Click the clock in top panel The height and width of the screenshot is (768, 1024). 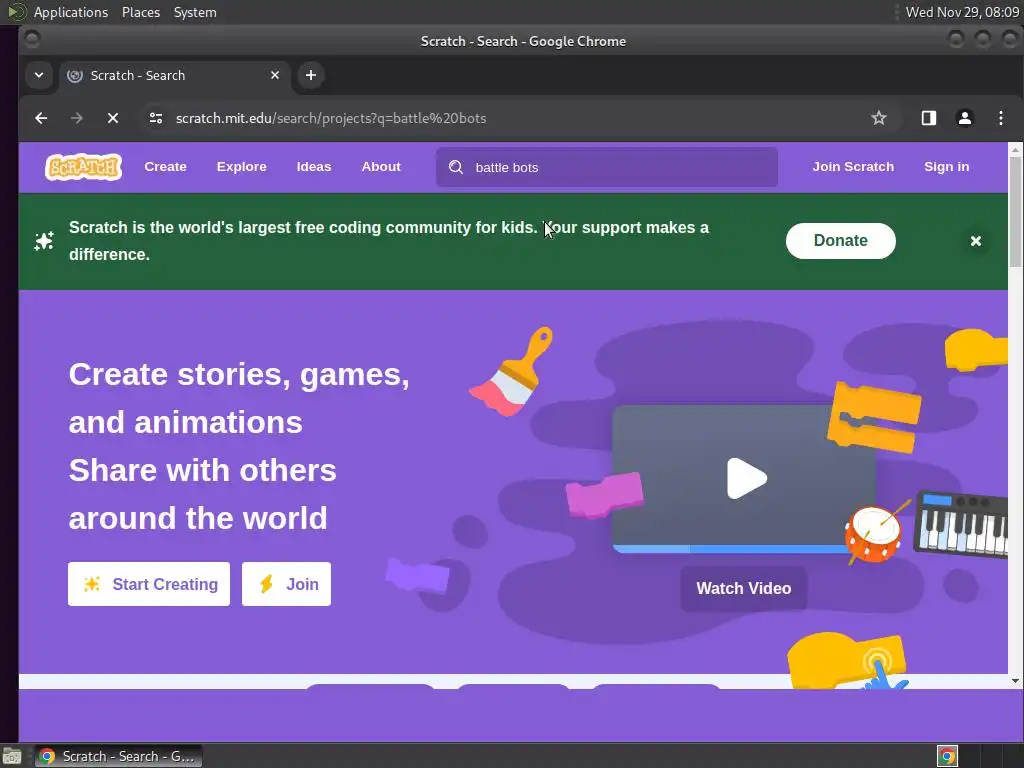coord(961,12)
